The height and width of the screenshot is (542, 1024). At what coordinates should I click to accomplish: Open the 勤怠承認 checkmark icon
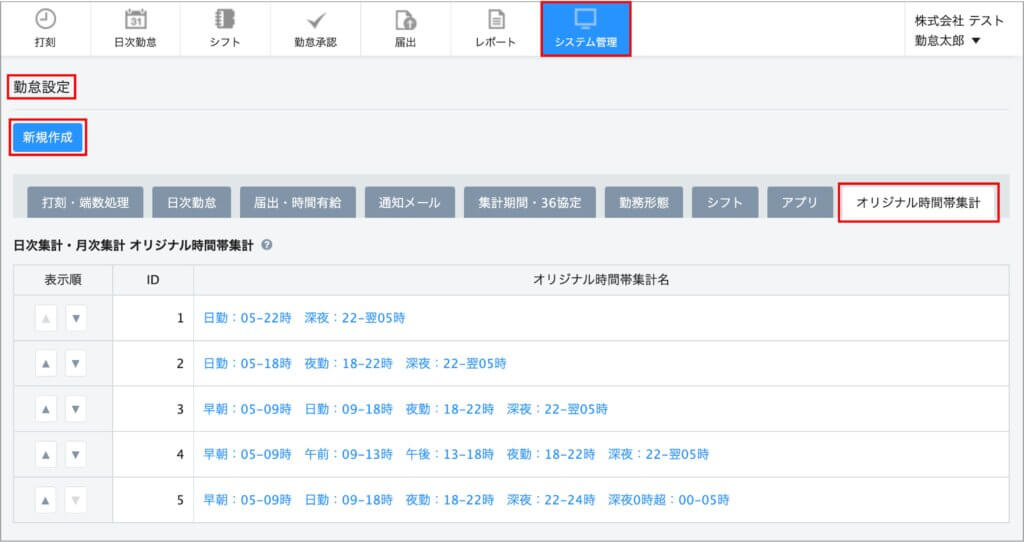coord(315,20)
